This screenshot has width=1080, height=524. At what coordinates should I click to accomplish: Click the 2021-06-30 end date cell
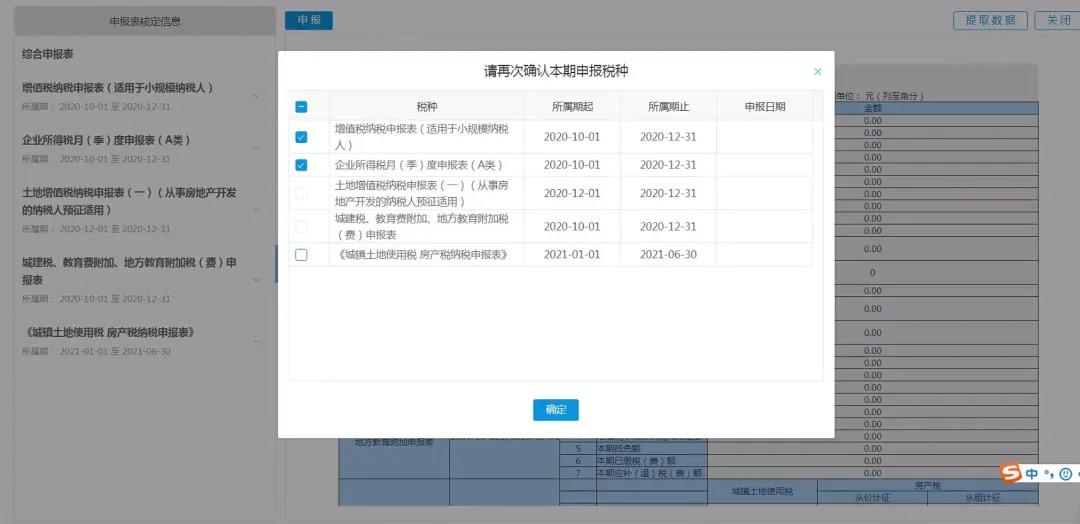pyautogui.click(x=668, y=255)
